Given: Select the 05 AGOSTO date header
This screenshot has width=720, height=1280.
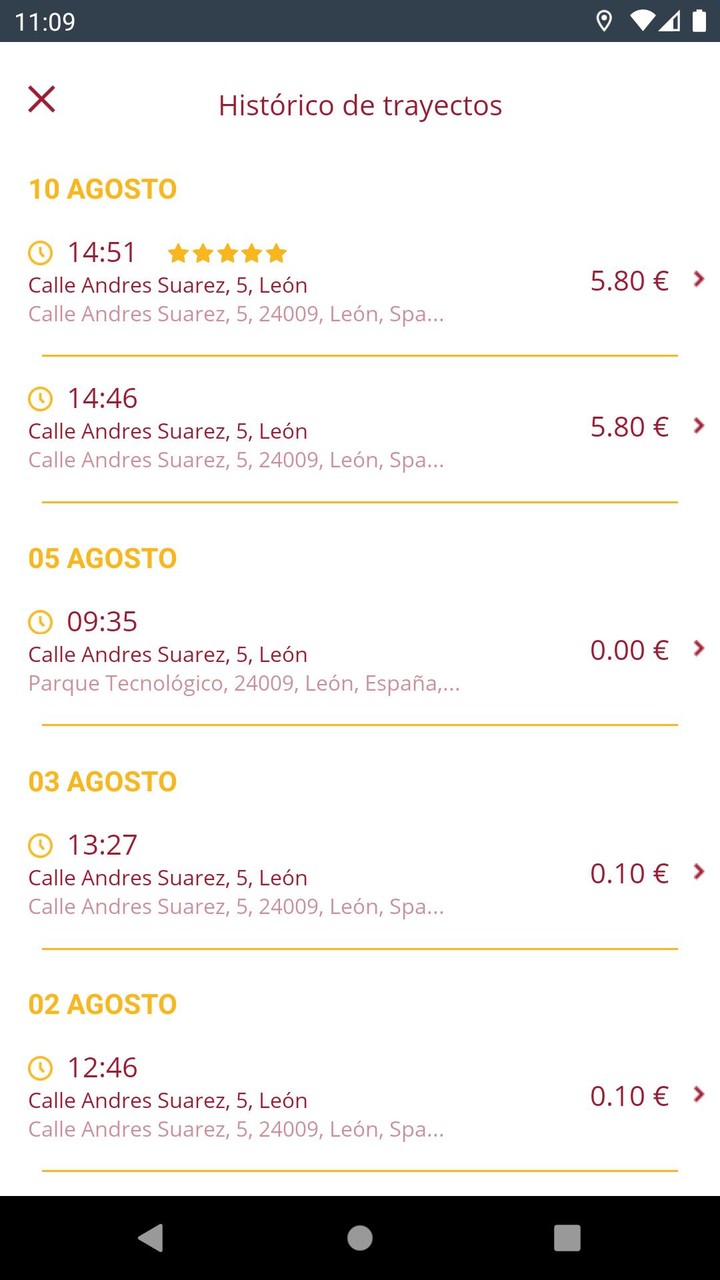Looking at the screenshot, I should (x=103, y=558).
